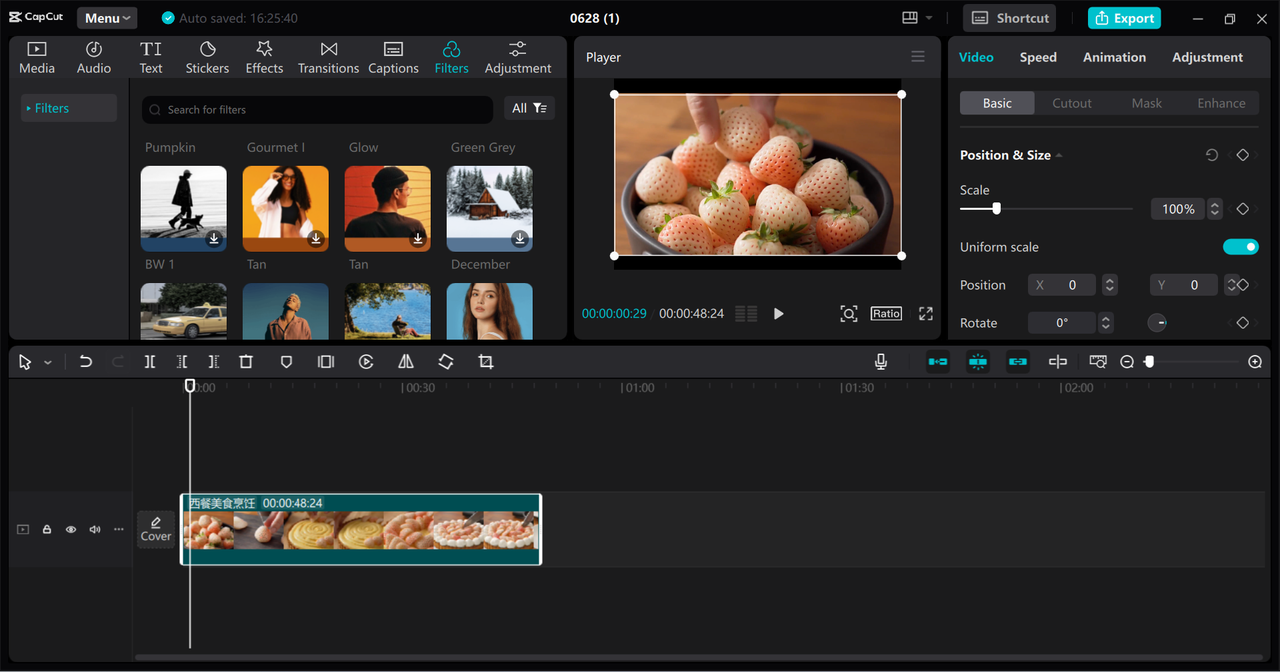Select the Enhance sub-tab
The width and height of the screenshot is (1280, 672).
tap(1221, 103)
